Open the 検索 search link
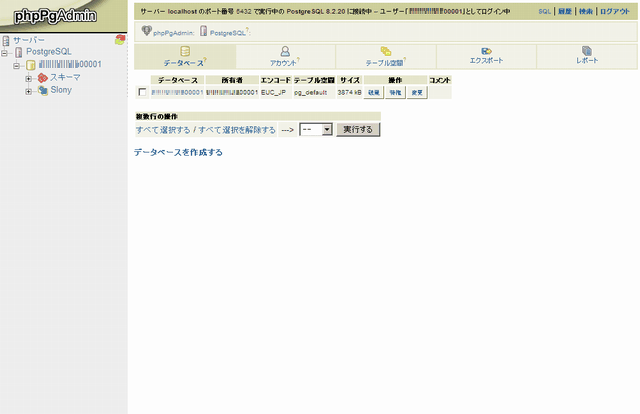The width and height of the screenshot is (640, 414). coord(586,11)
